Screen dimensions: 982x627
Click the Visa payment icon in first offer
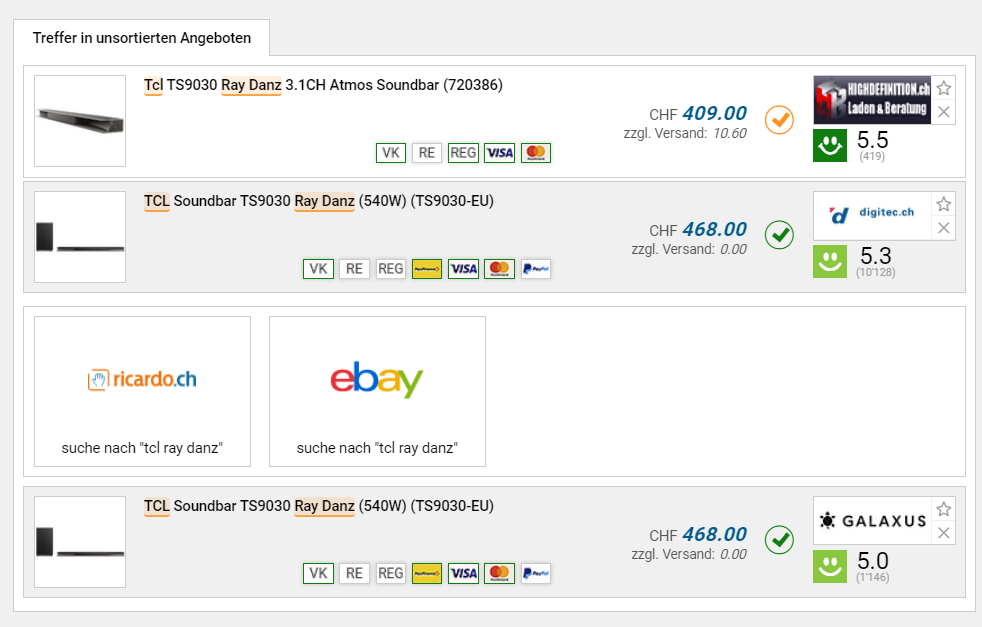click(499, 153)
